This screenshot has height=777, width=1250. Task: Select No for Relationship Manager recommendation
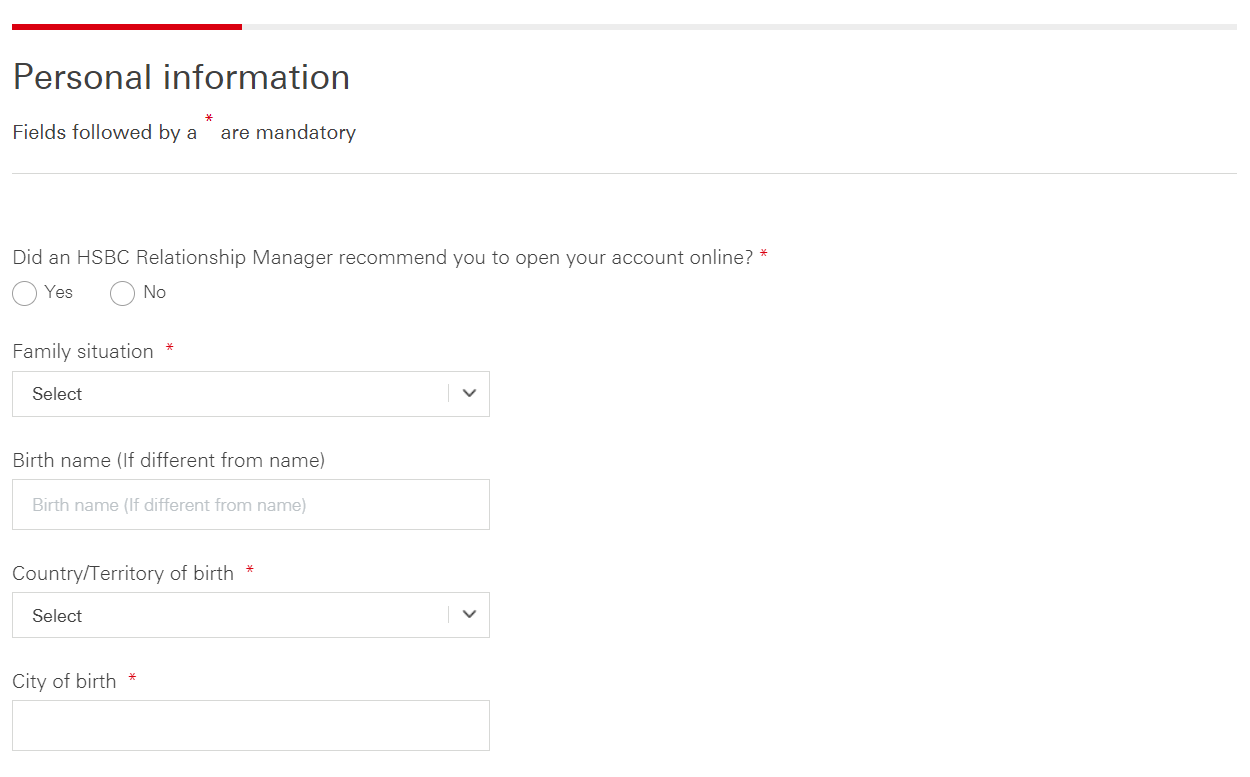coord(122,294)
